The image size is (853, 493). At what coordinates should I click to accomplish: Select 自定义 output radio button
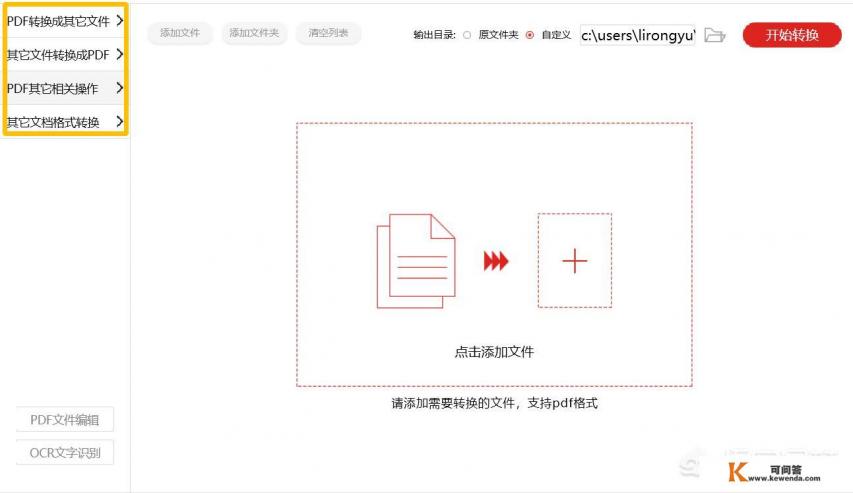tap(529, 35)
